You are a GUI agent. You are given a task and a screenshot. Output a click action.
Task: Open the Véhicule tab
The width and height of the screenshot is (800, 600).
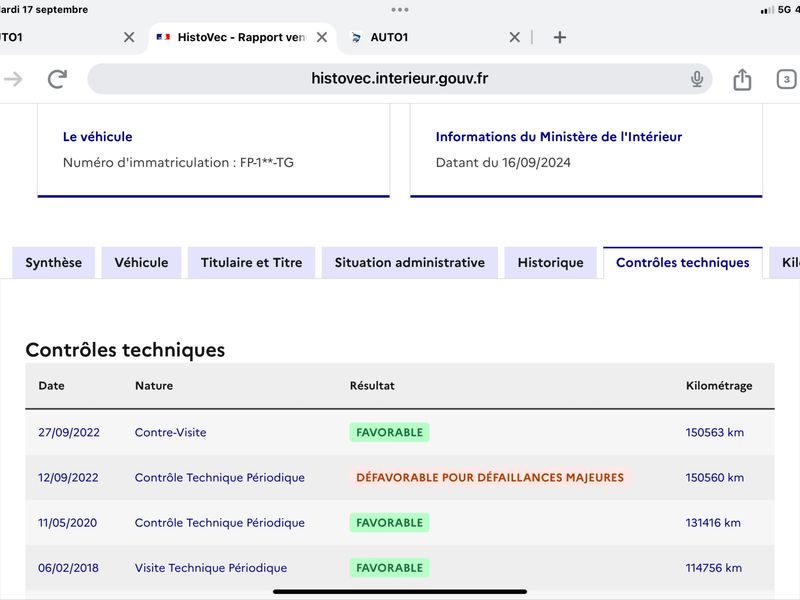[x=141, y=263]
